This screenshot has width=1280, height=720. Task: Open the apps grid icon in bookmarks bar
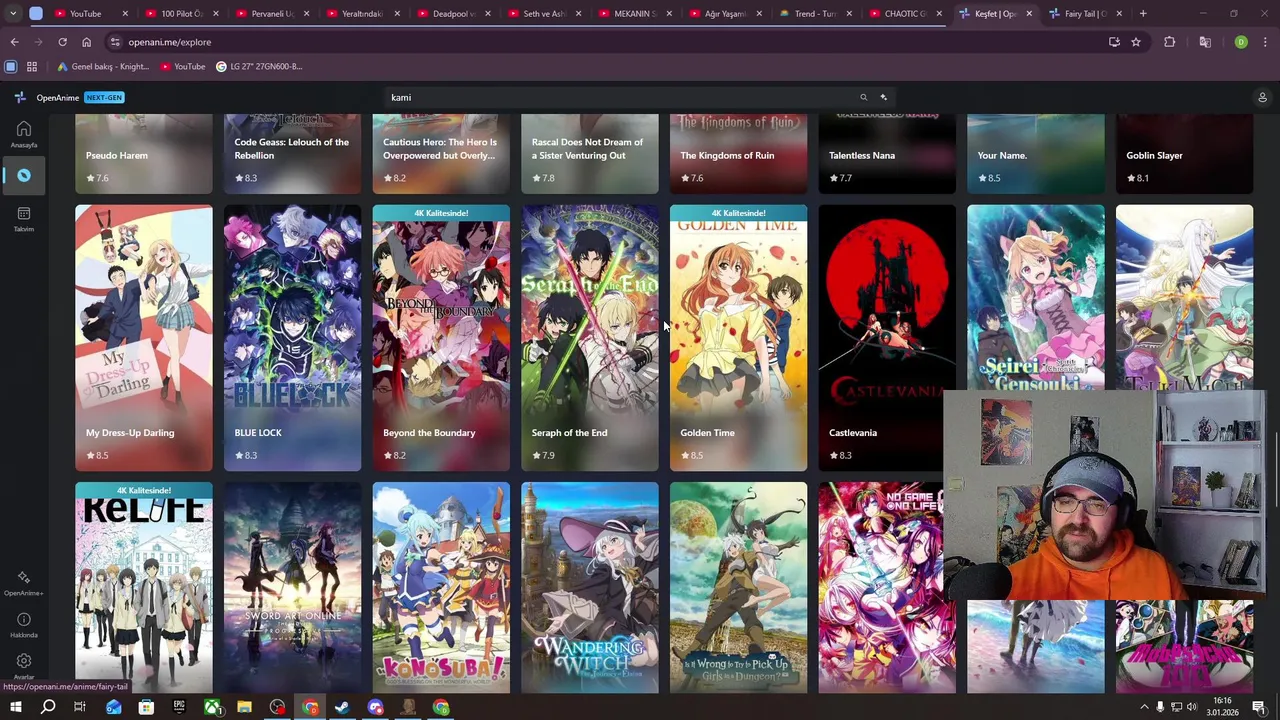[x=32, y=67]
